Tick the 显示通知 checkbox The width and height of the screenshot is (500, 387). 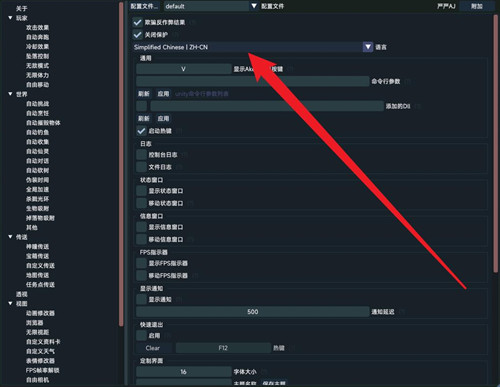point(141,299)
